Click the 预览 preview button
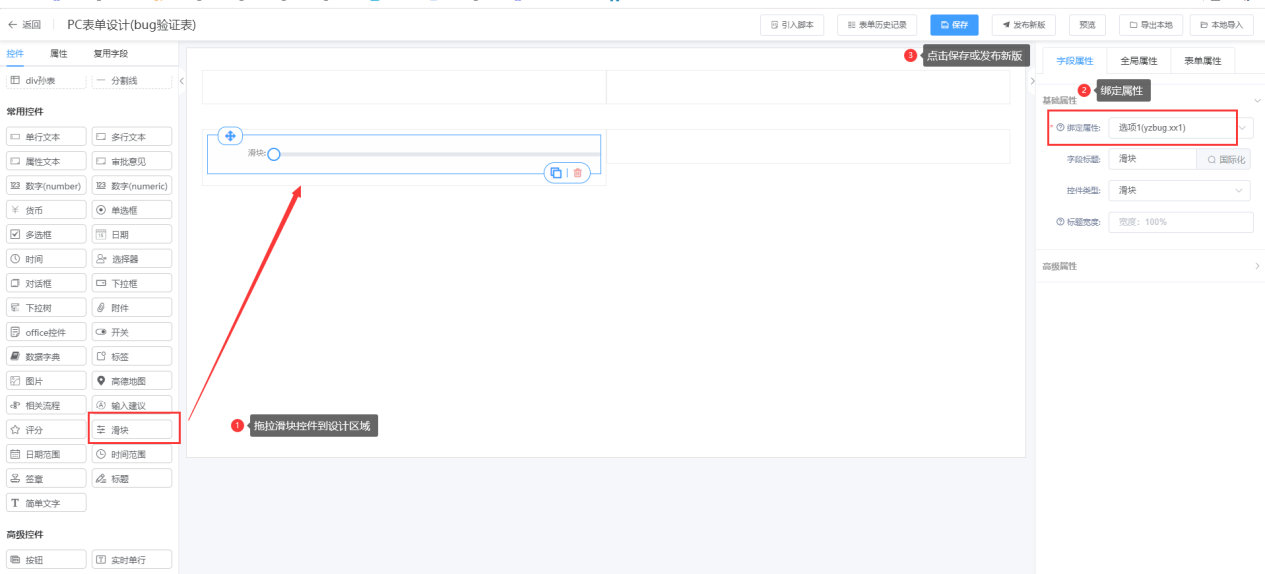1265x574 pixels. (1087, 25)
